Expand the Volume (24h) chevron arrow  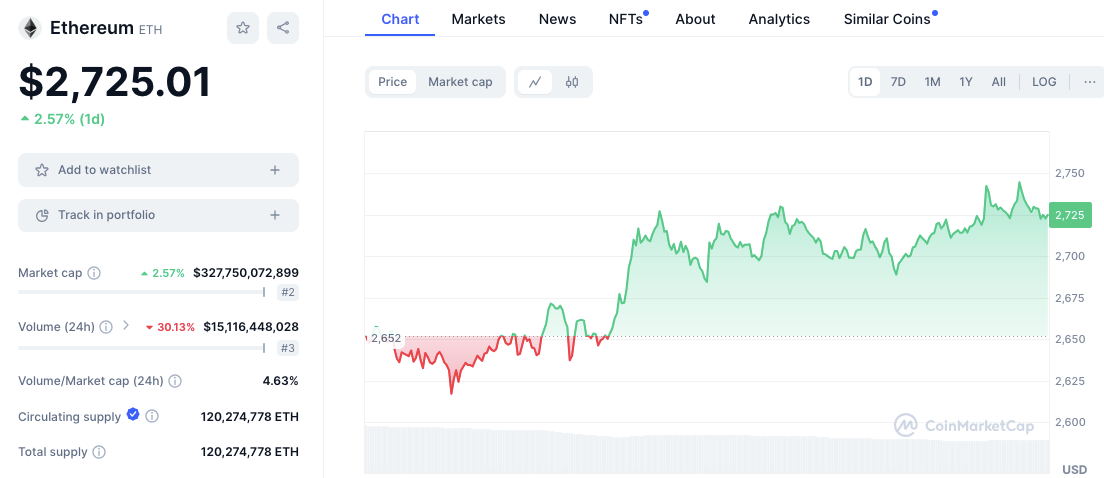click(126, 325)
